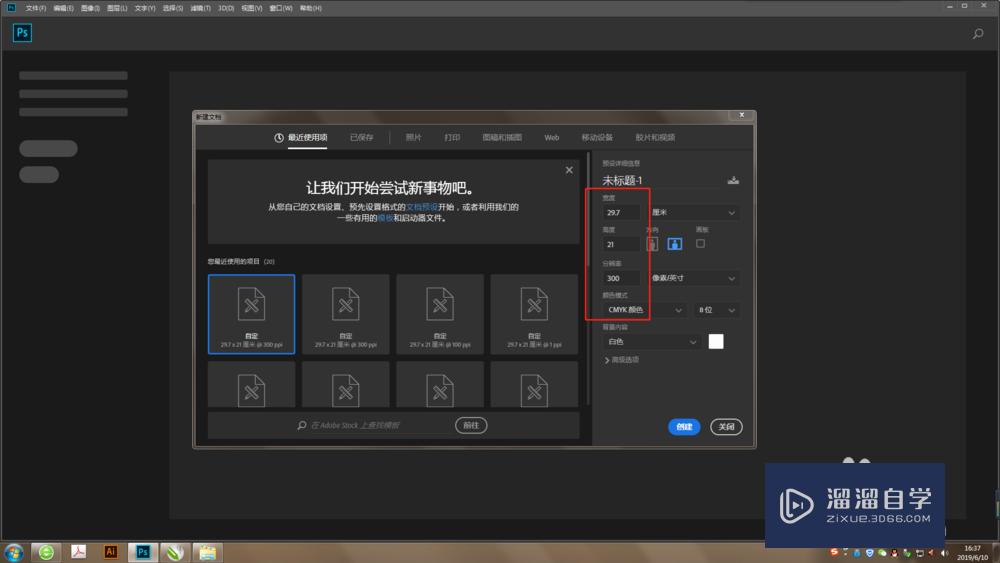Viewport: 1000px width, 563px height.
Task: Open the 选择(S) menu
Action: 172,8
